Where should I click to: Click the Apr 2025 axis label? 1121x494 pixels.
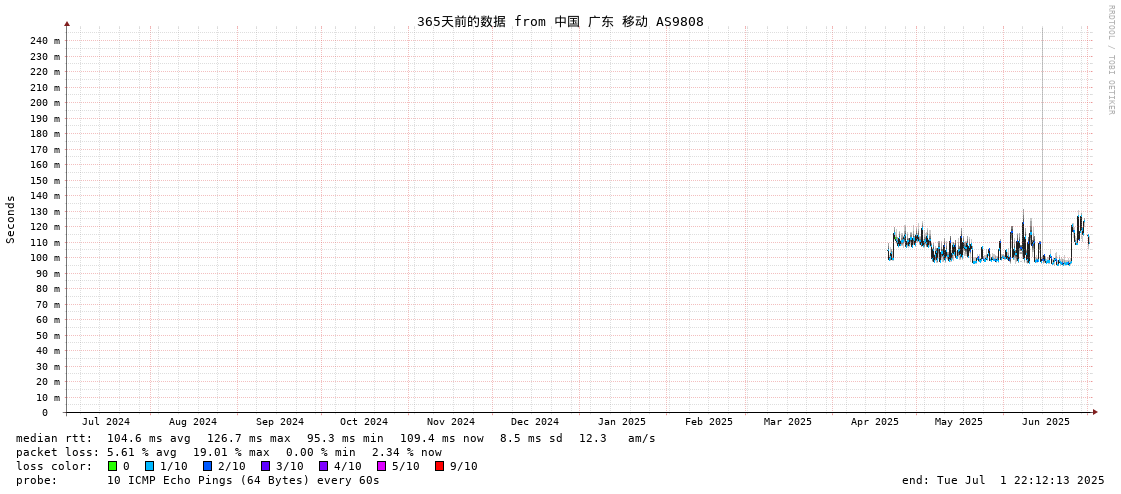coord(874,422)
